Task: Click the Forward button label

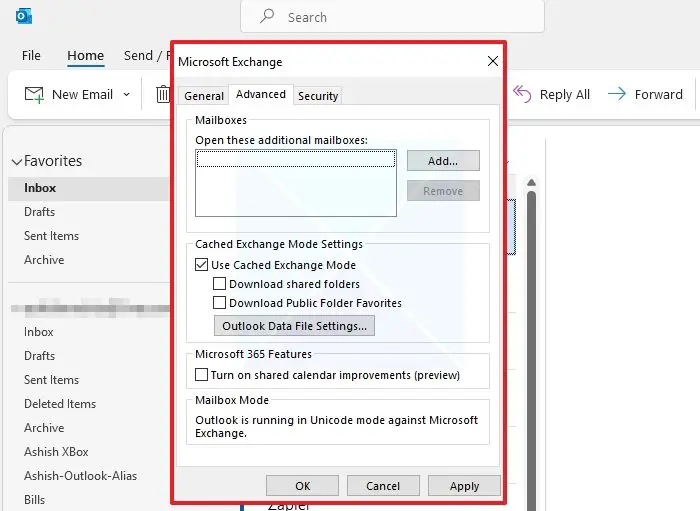Action: pyautogui.click(x=658, y=95)
